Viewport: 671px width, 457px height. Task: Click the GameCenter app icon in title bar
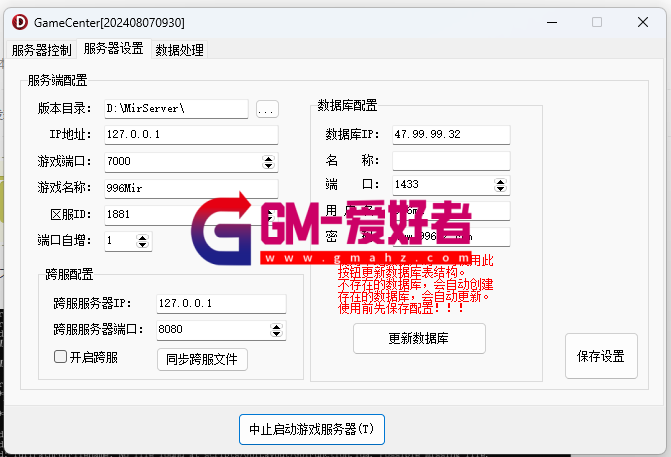[x=17, y=21]
